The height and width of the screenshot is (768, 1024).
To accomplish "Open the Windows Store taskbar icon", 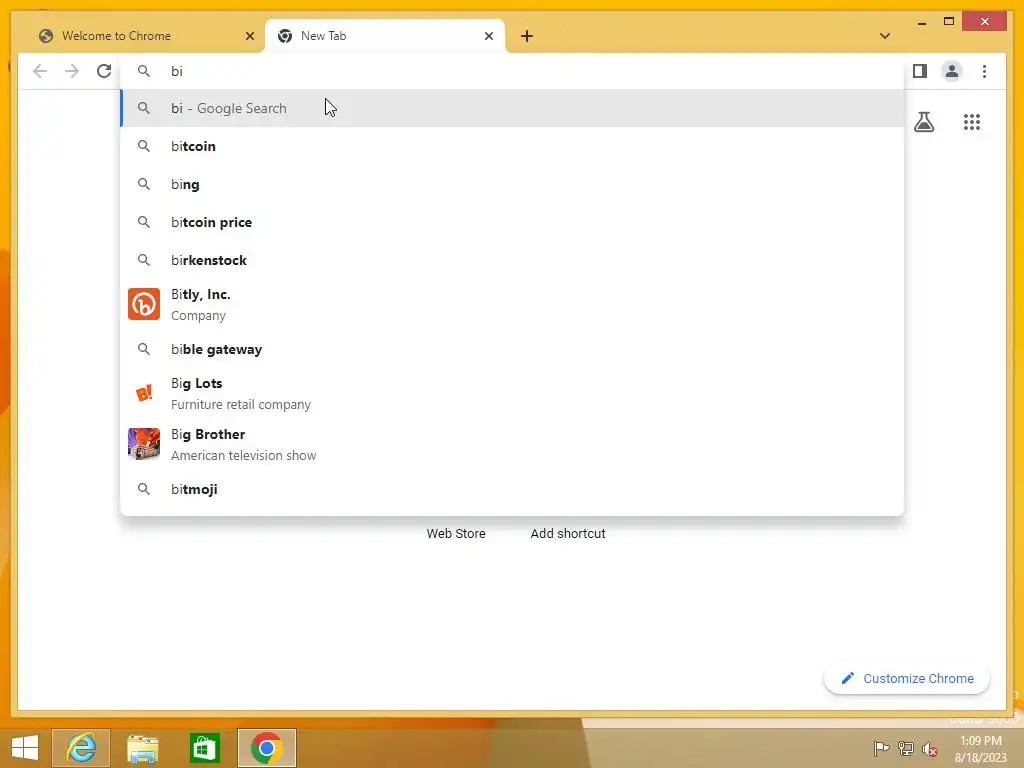I will [204, 748].
